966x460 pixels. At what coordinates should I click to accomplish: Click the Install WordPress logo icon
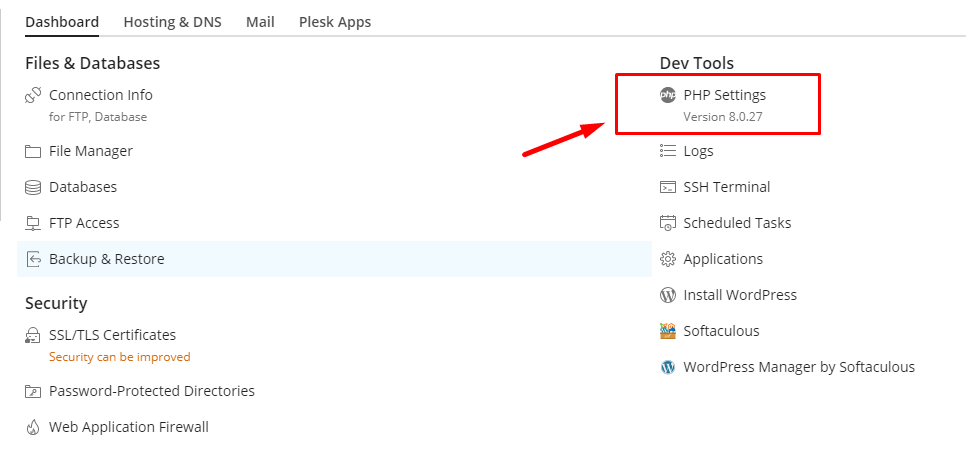[668, 295]
